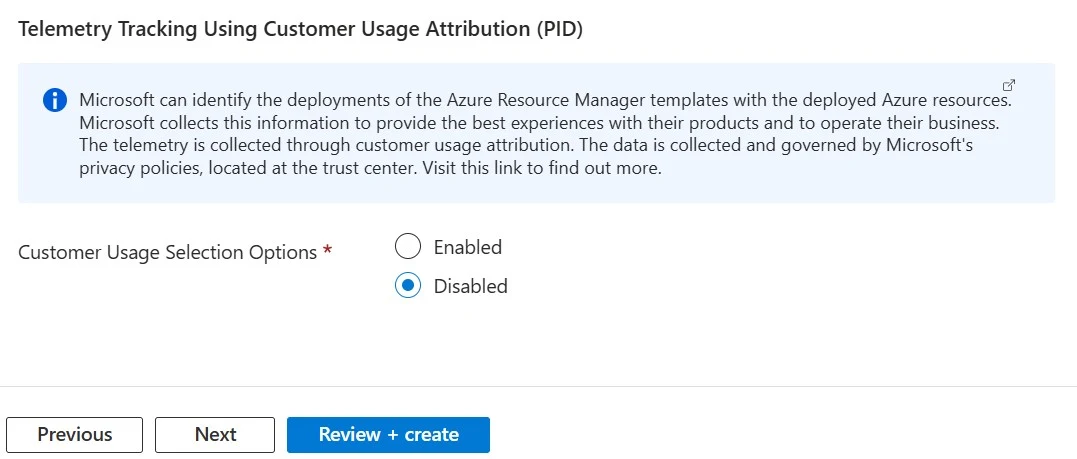Click the Customer Usage Selection Options label
This screenshot has width=1077, height=459.
tap(167, 253)
